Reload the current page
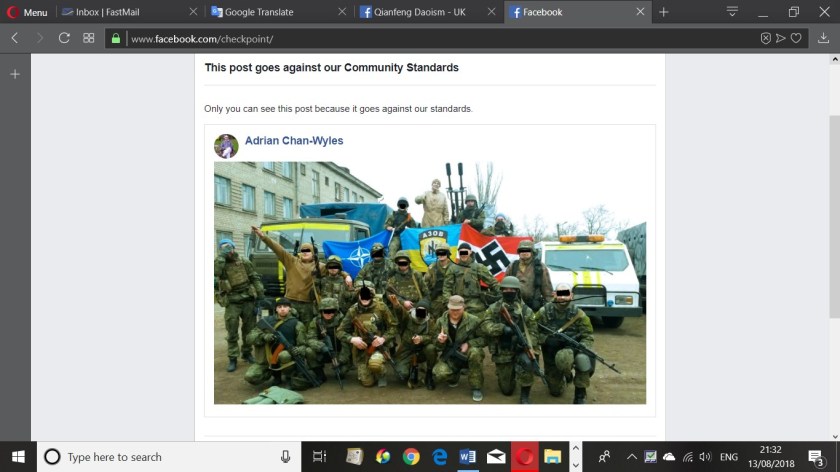The image size is (840, 472). 64,38
